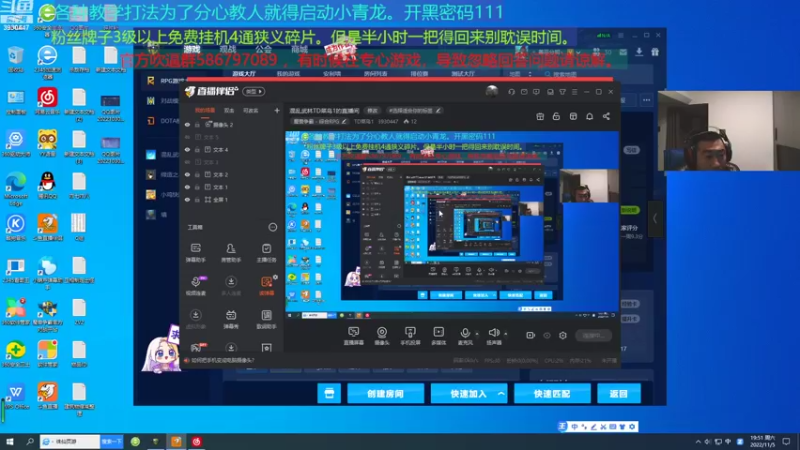Screen dimensions: 800x450
Task: Click the 直播屏幕 screen capture icon
Action: coord(353,333)
